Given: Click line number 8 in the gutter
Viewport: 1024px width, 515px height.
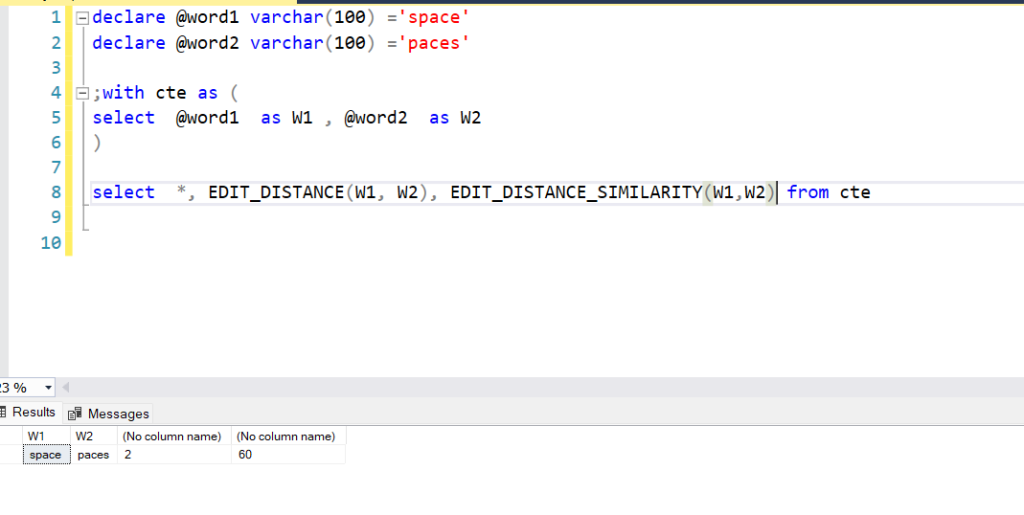Looking at the screenshot, I should coord(56,193).
